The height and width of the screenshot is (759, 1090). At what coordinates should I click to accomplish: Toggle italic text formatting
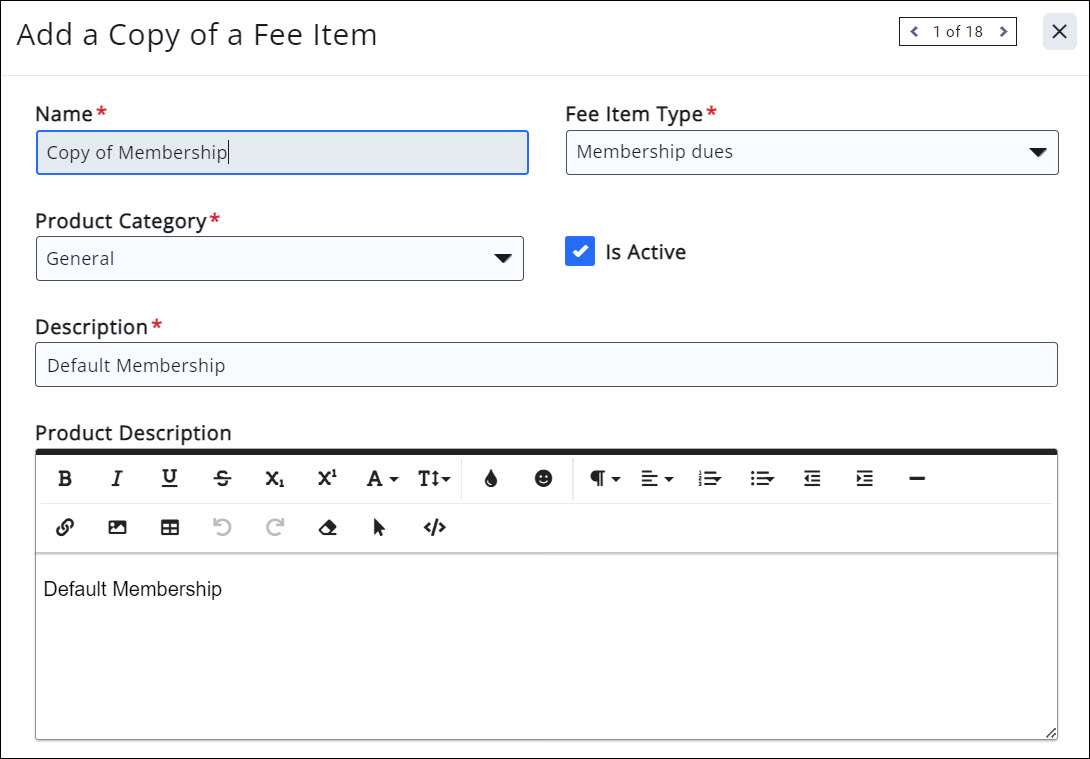coord(117,479)
